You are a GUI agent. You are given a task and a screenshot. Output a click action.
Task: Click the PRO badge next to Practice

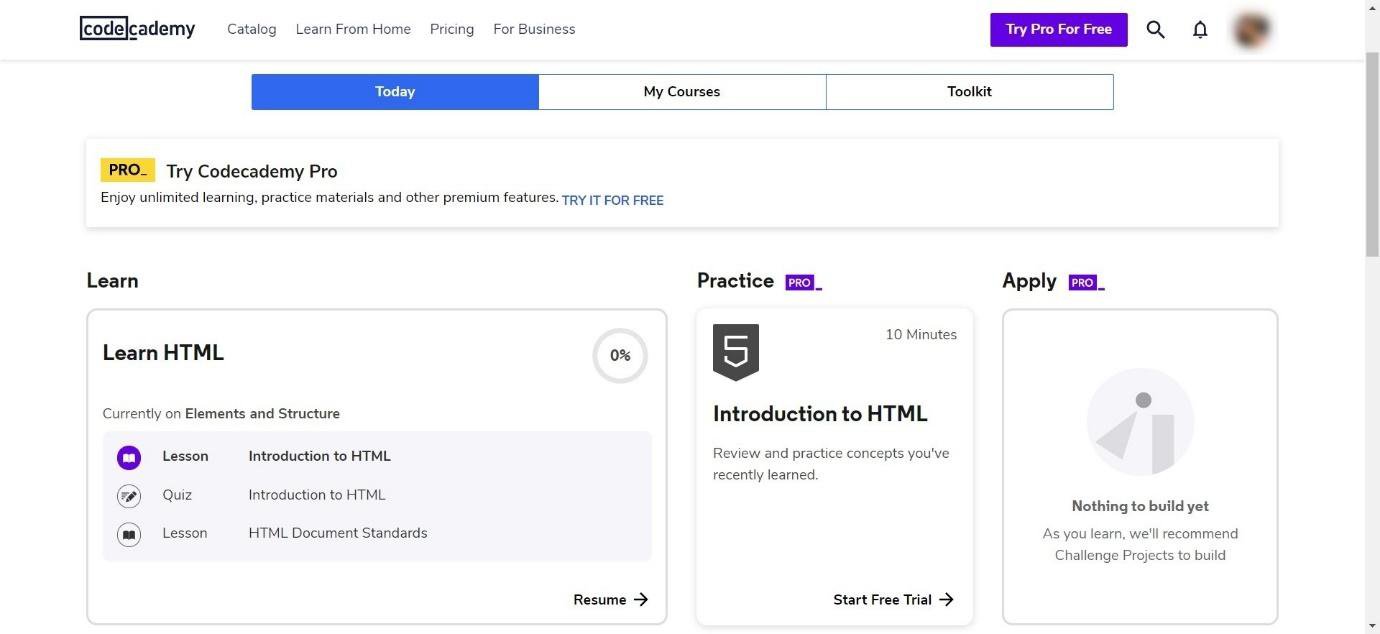pyautogui.click(x=803, y=282)
